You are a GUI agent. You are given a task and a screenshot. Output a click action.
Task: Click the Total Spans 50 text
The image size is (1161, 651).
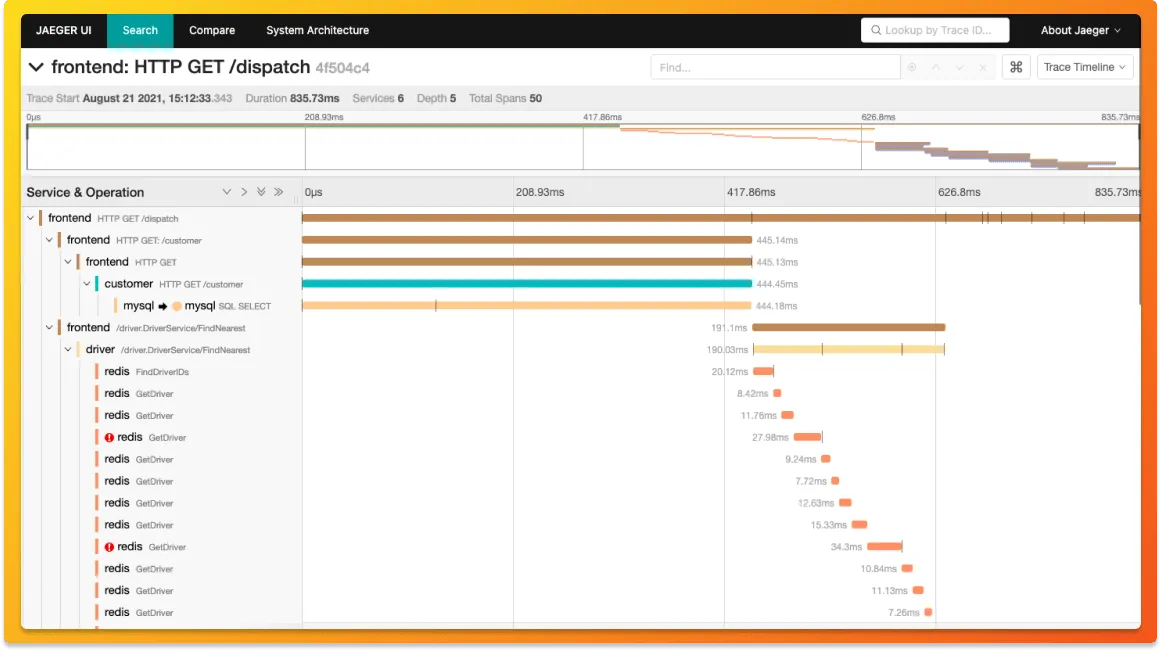point(505,99)
